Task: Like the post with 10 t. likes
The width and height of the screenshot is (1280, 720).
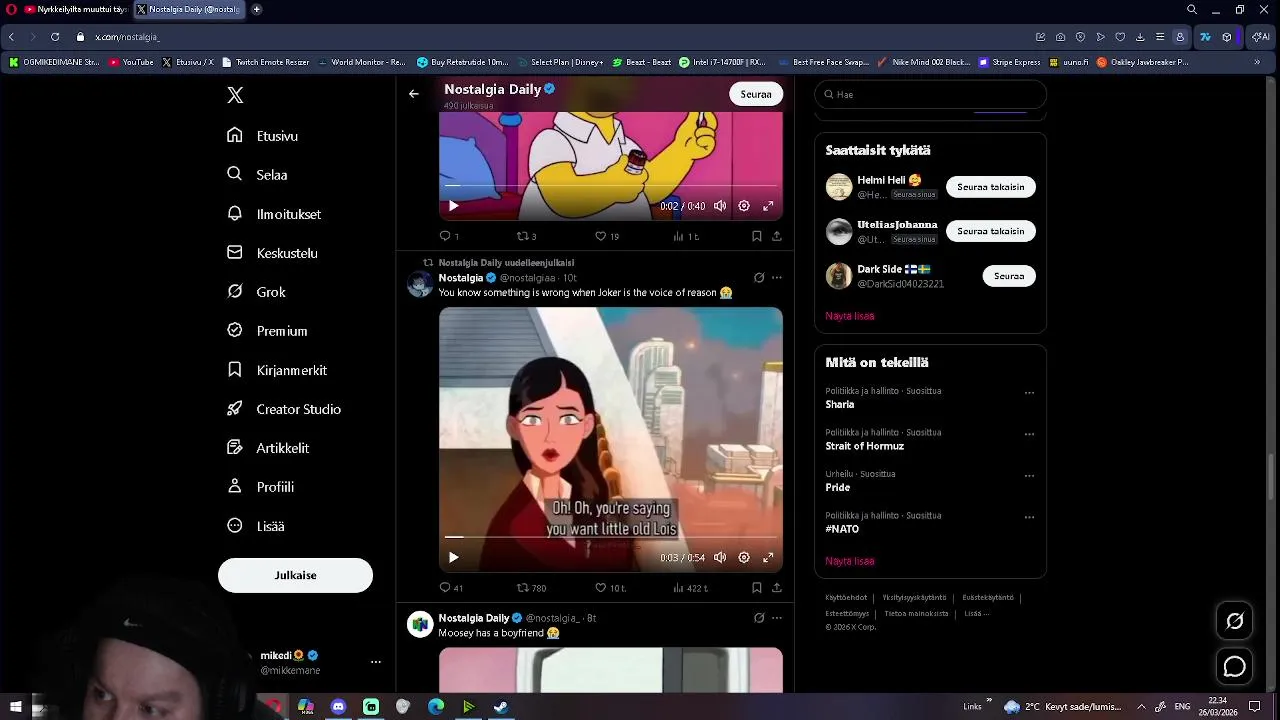Action: [x=610, y=588]
